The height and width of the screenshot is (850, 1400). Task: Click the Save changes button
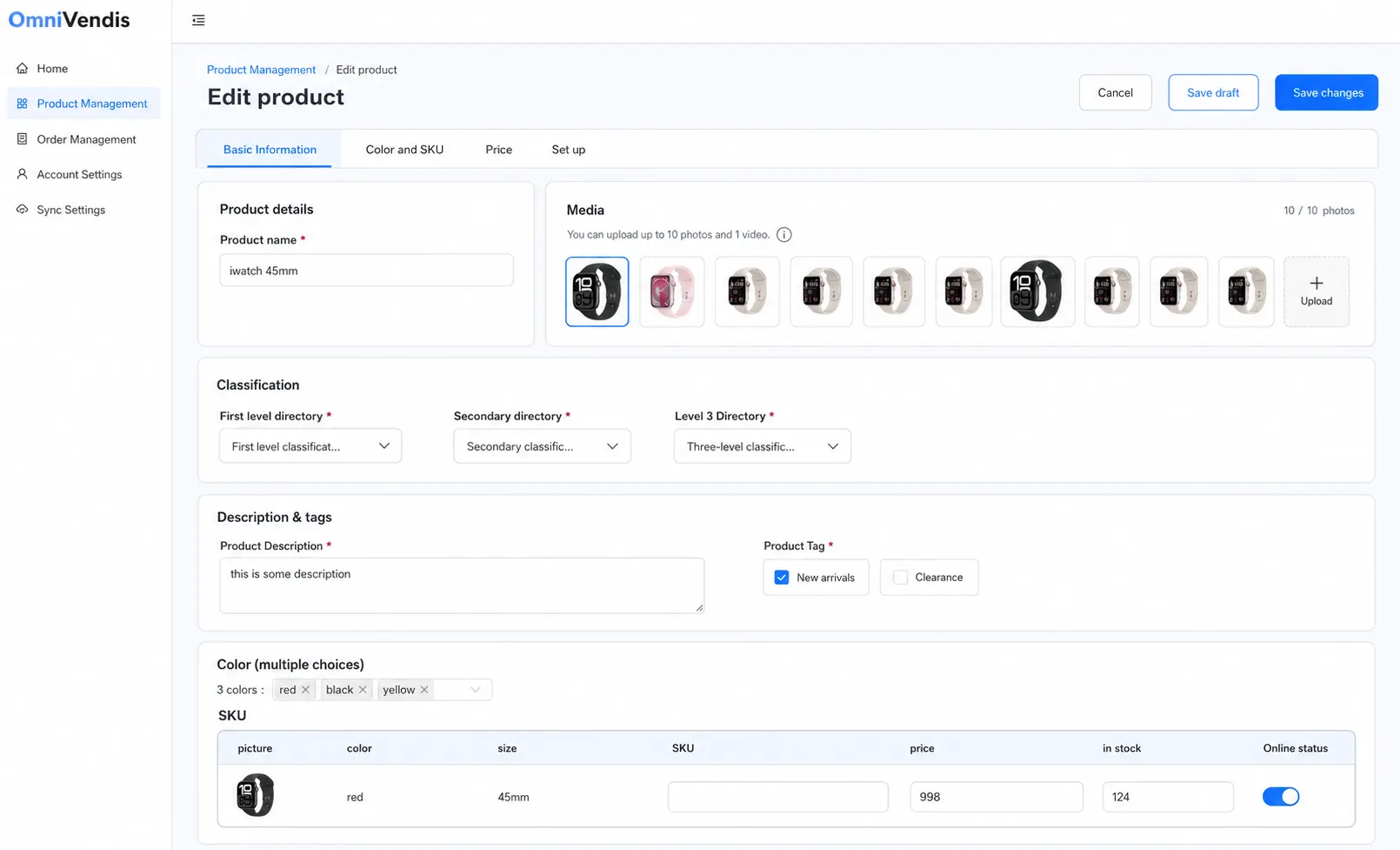click(1327, 92)
